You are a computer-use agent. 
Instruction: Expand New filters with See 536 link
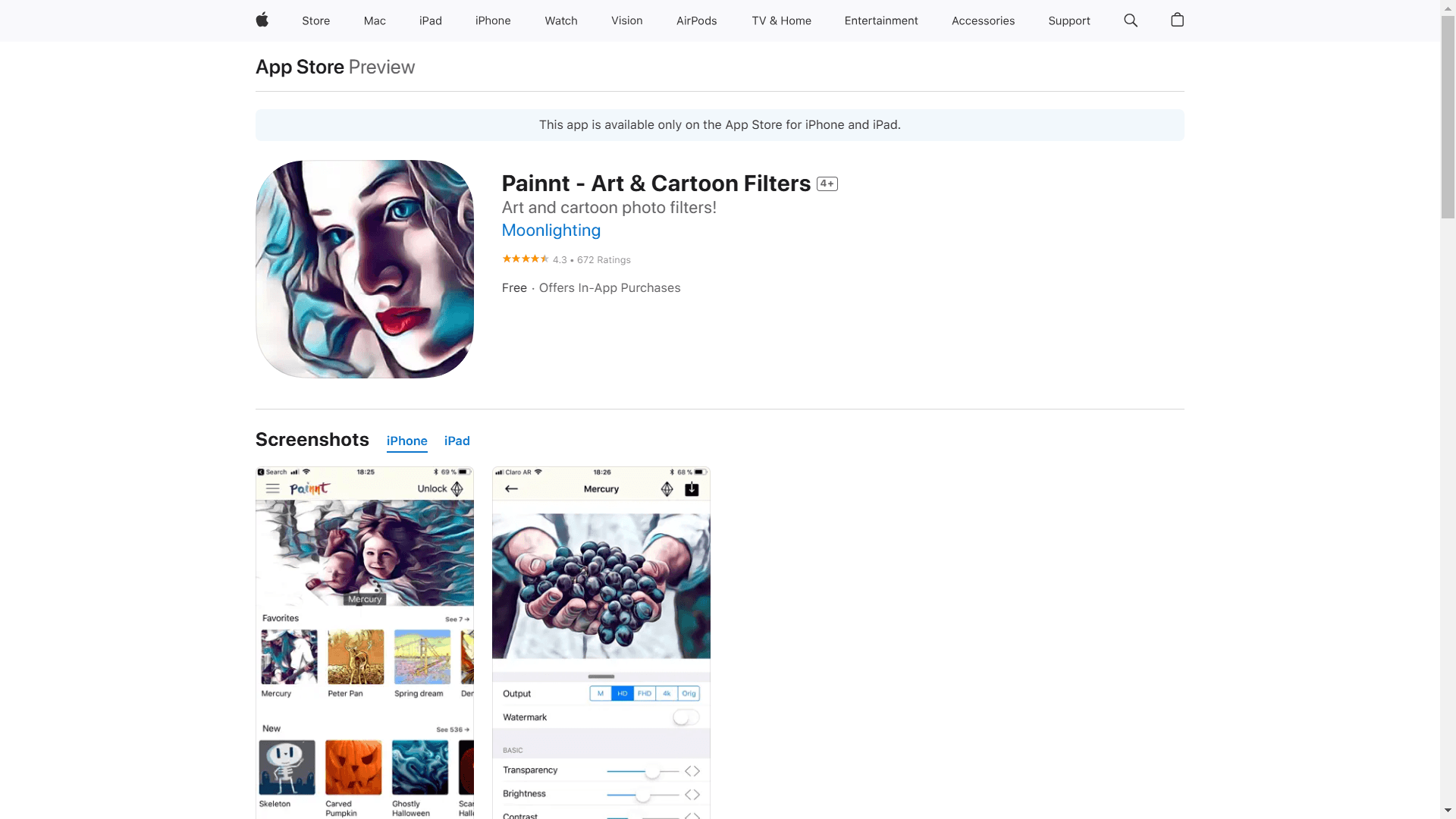click(453, 729)
